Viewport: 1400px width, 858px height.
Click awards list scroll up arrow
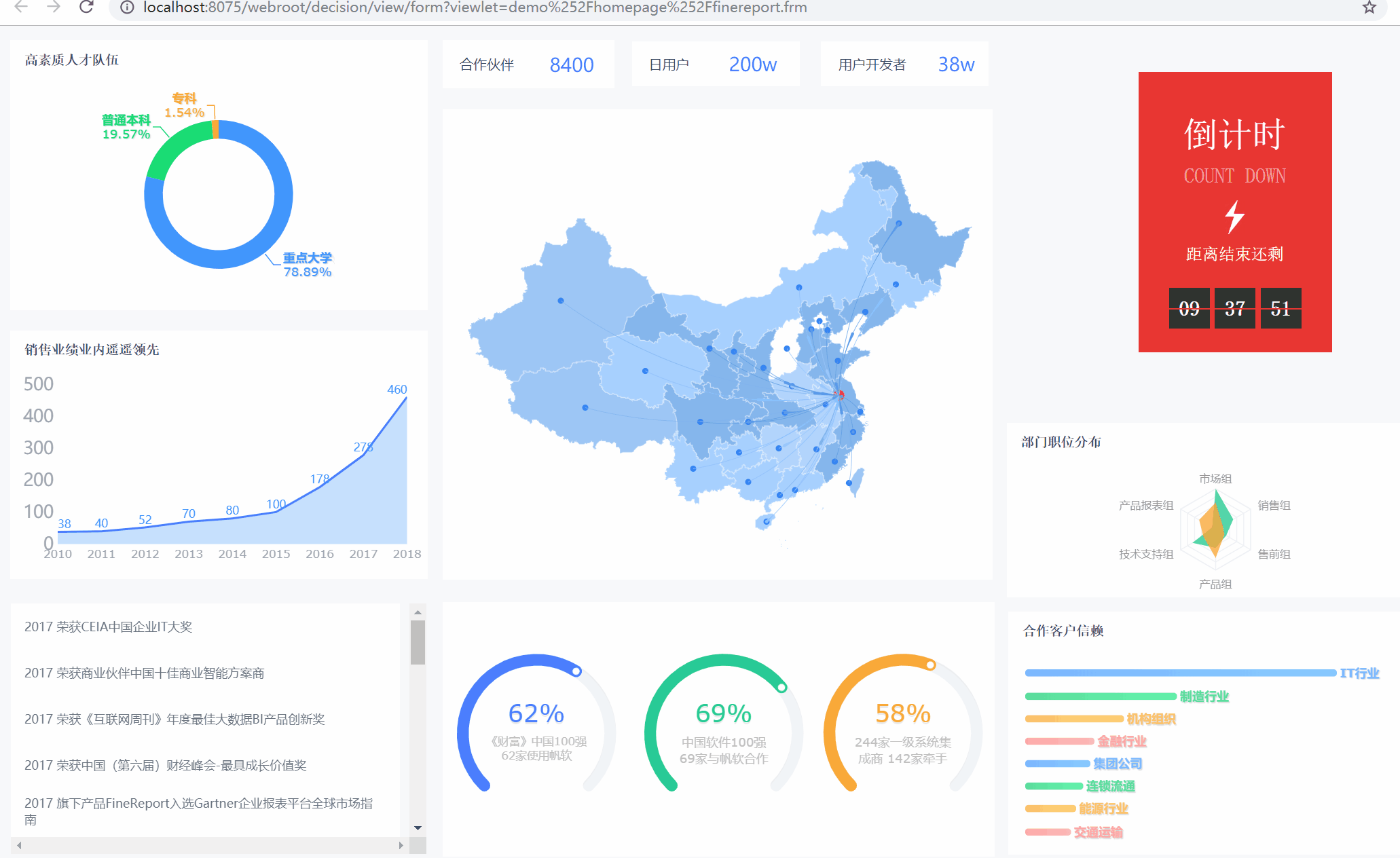pyautogui.click(x=418, y=612)
